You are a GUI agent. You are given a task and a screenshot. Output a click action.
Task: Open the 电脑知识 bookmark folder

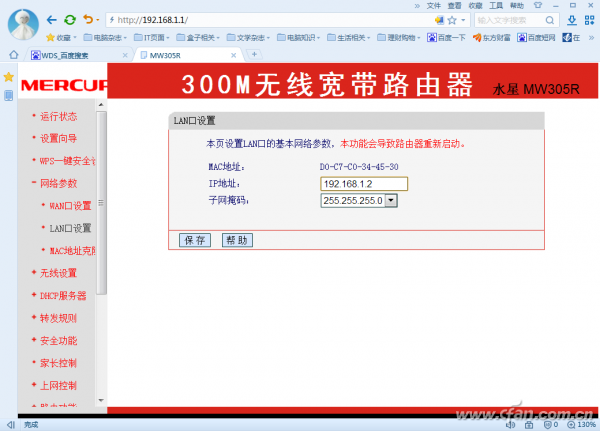point(298,38)
